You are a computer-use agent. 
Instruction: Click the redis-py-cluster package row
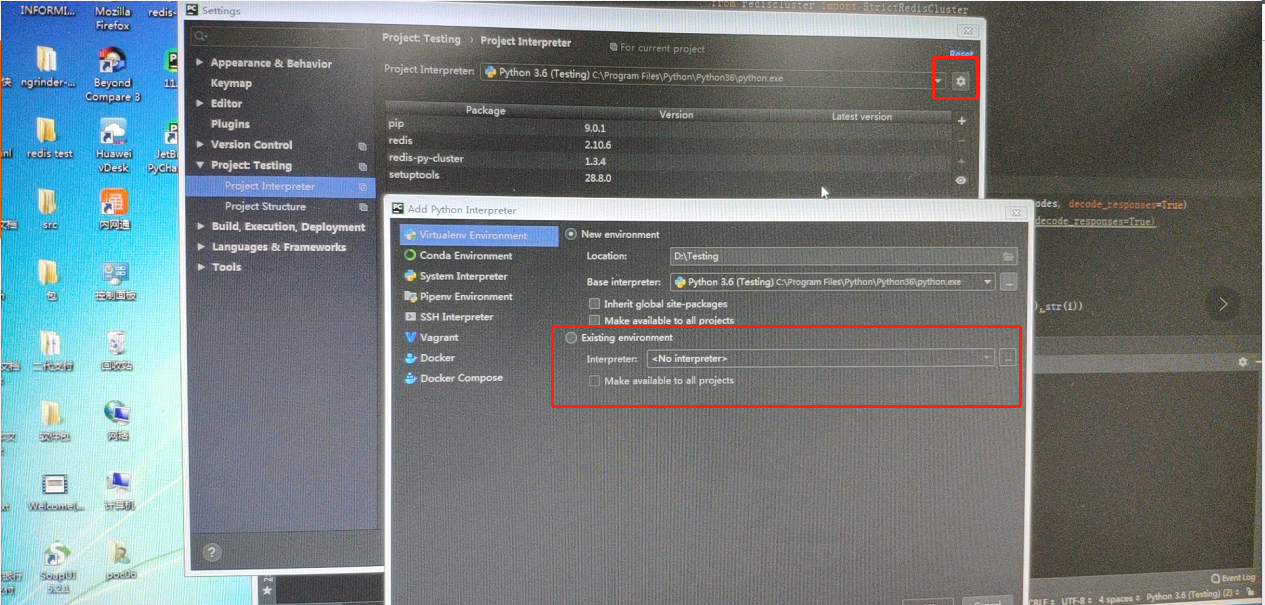click(x=423, y=160)
